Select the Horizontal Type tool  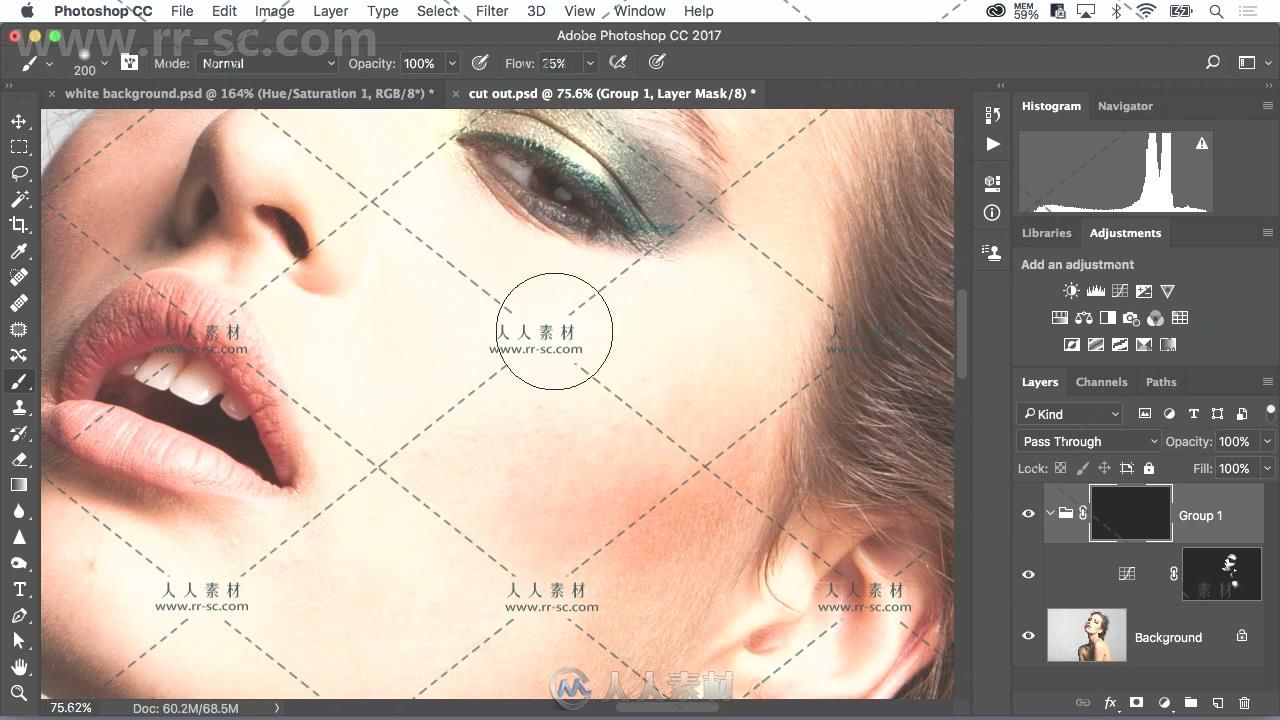(19, 589)
